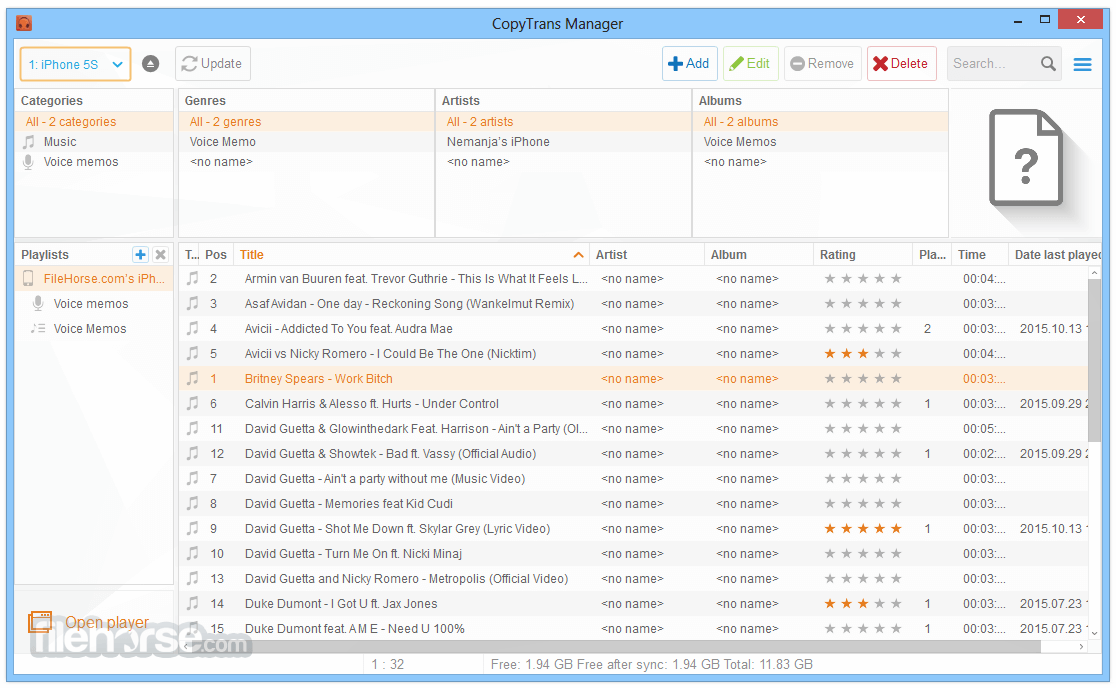The height and width of the screenshot is (688, 1116).
Task: Adjust rating of Shot Me Down track
Action: pyautogui.click(x=863, y=529)
